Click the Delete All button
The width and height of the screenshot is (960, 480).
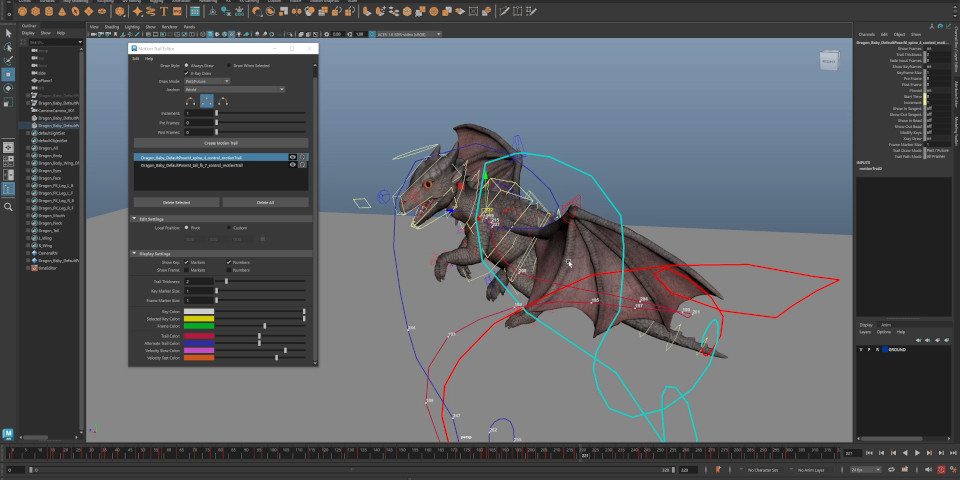[265, 202]
